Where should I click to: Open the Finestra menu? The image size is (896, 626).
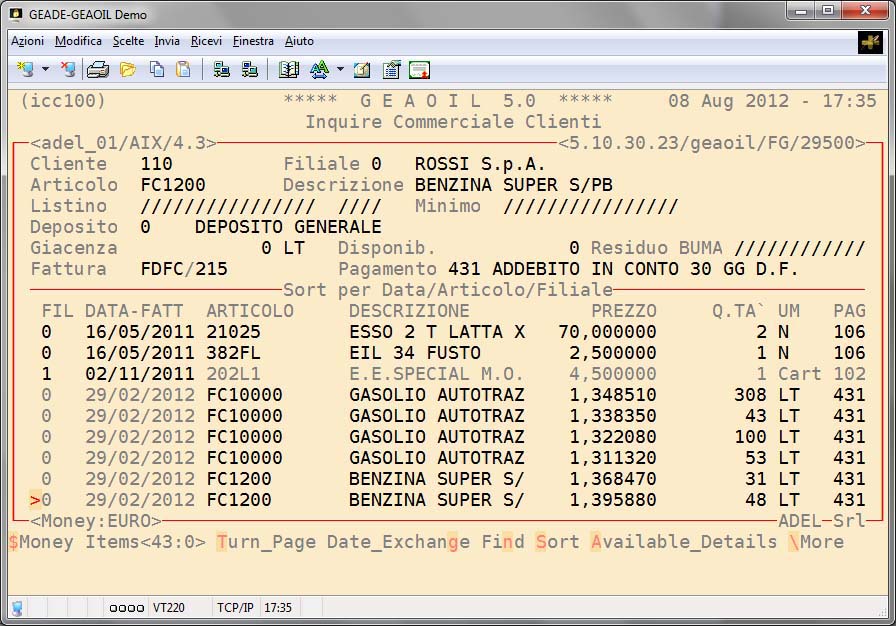pyautogui.click(x=253, y=41)
